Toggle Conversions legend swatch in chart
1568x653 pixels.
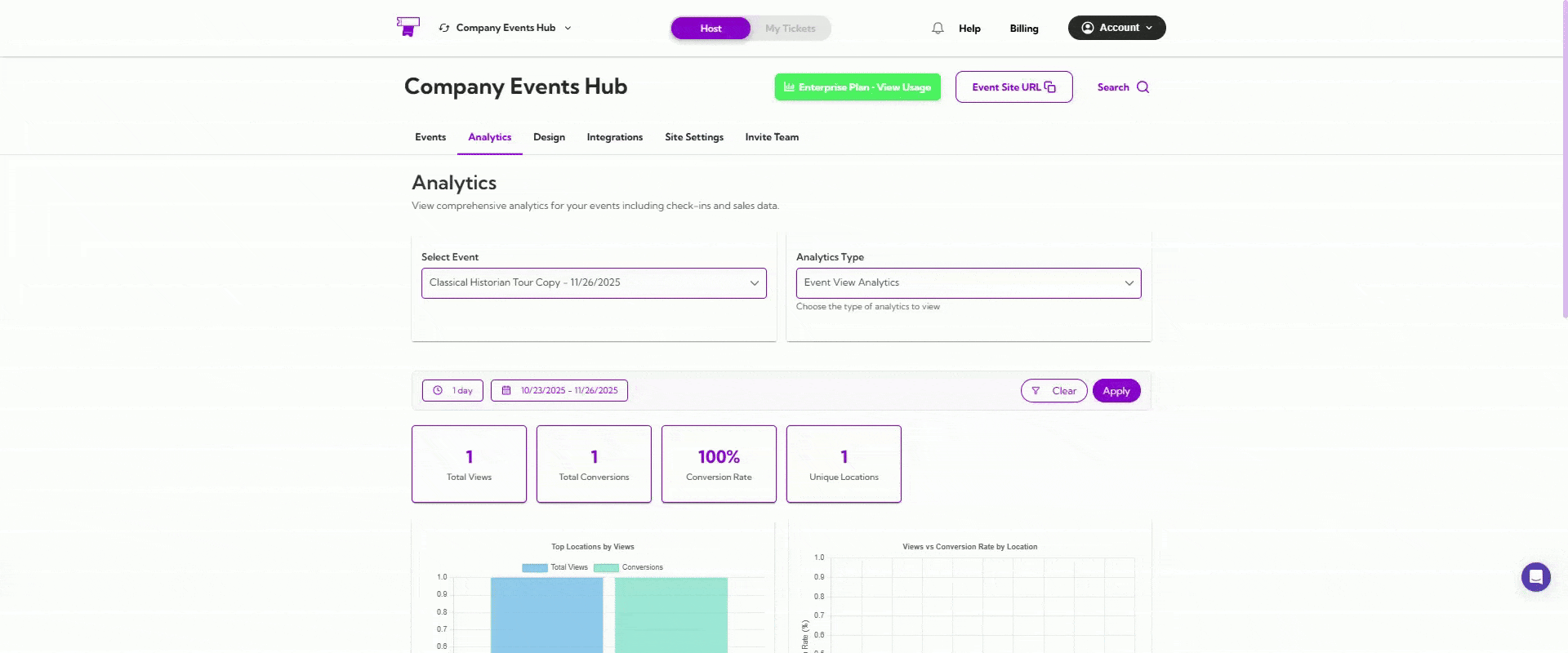click(606, 567)
